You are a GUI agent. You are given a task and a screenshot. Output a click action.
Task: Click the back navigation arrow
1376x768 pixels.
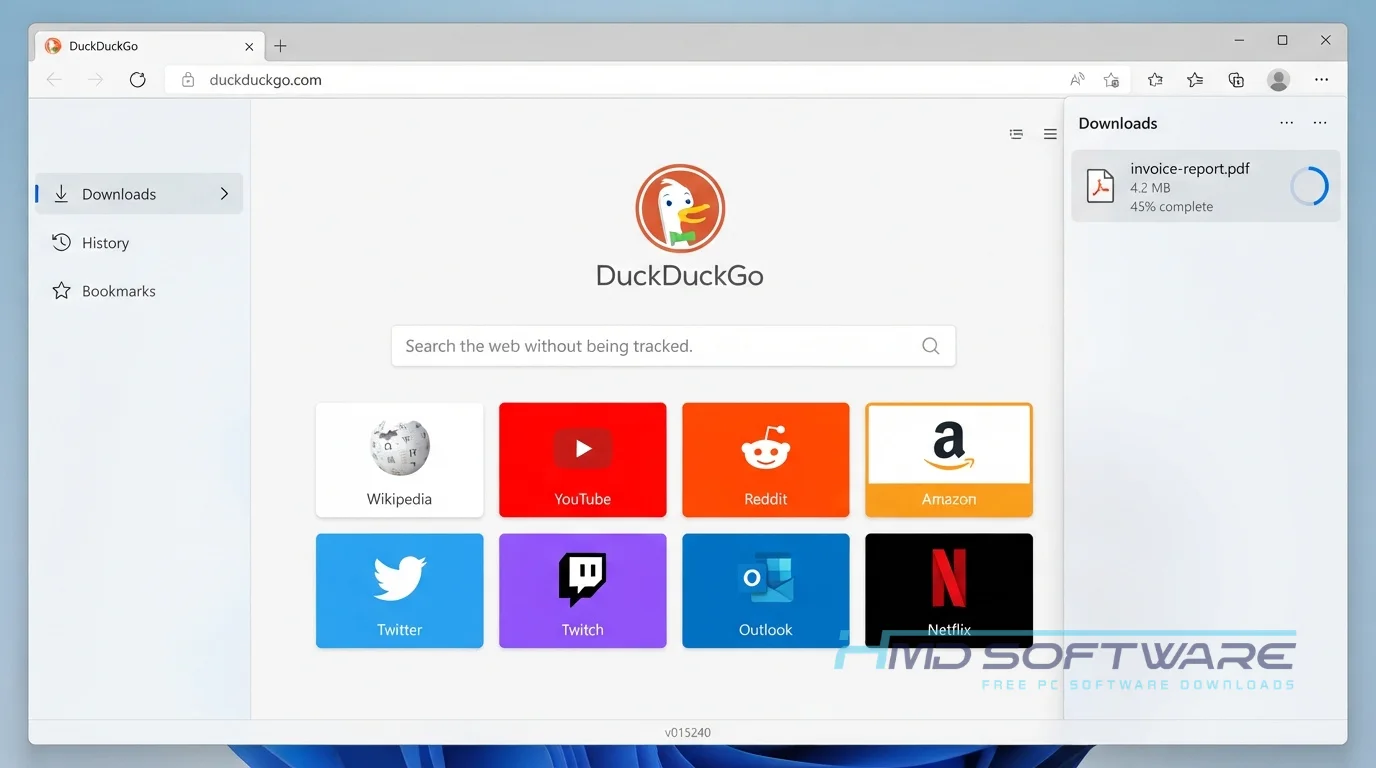54,80
